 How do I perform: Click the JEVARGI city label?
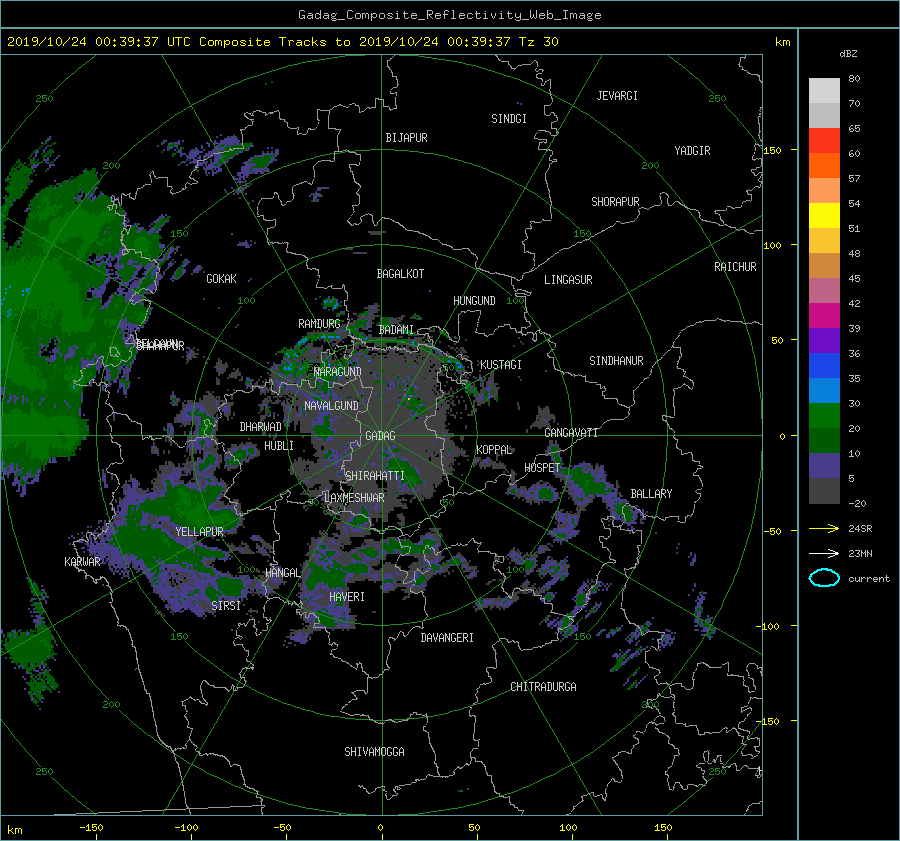click(617, 96)
